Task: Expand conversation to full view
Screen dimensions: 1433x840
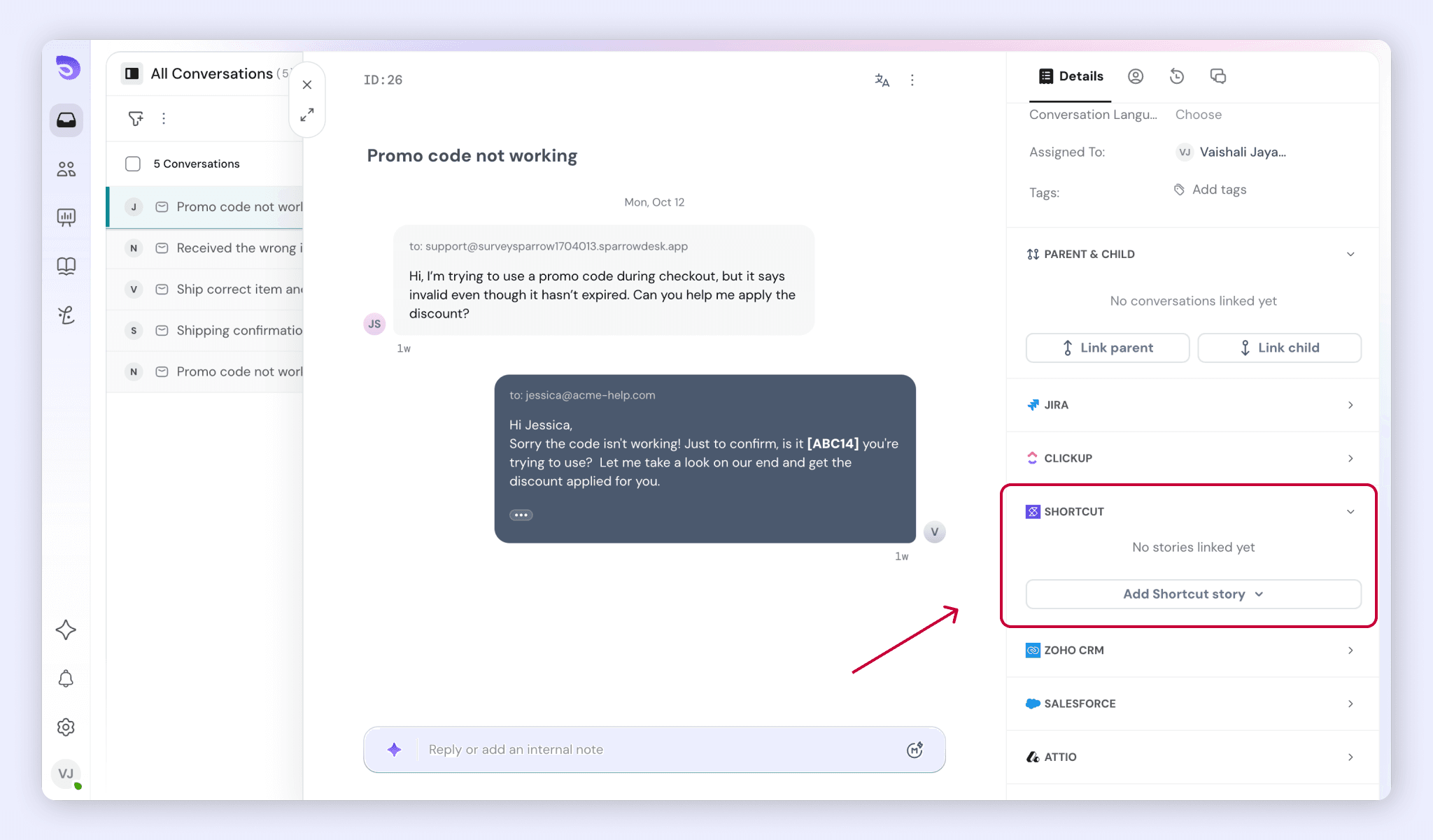Action: click(307, 115)
